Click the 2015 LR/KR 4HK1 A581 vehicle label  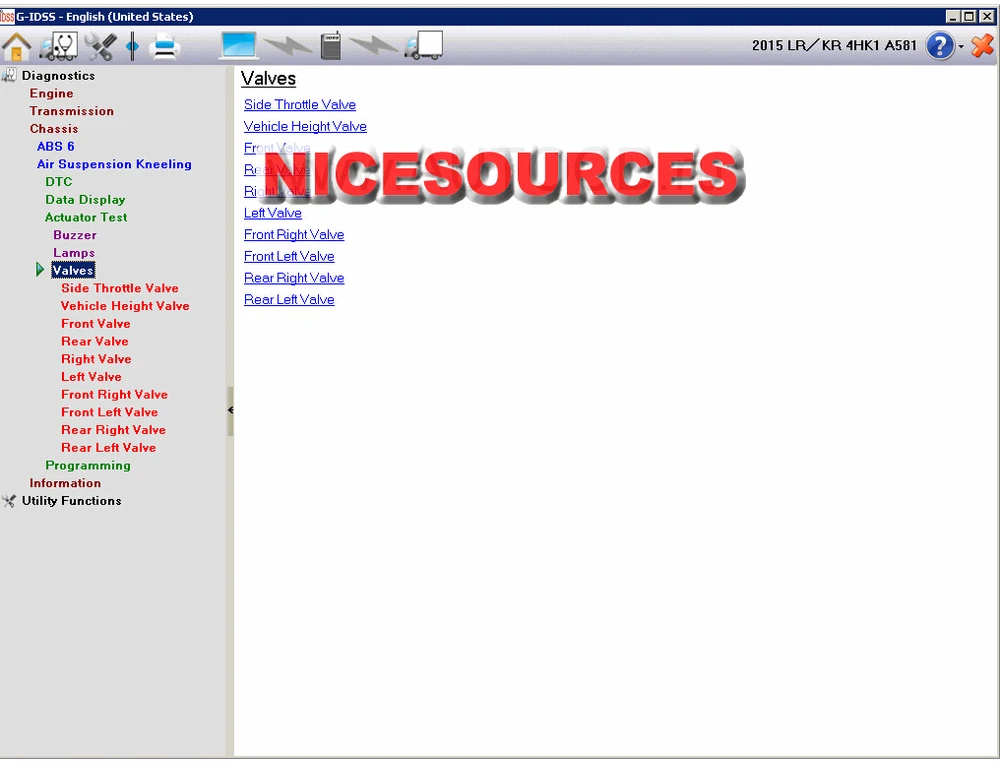[834, 46]
